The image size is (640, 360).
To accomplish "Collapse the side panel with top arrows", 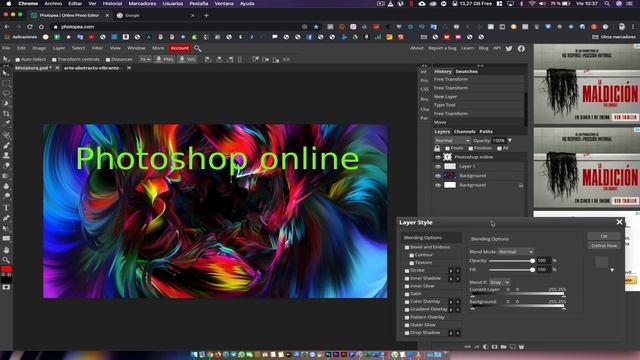I will [480, 65].
